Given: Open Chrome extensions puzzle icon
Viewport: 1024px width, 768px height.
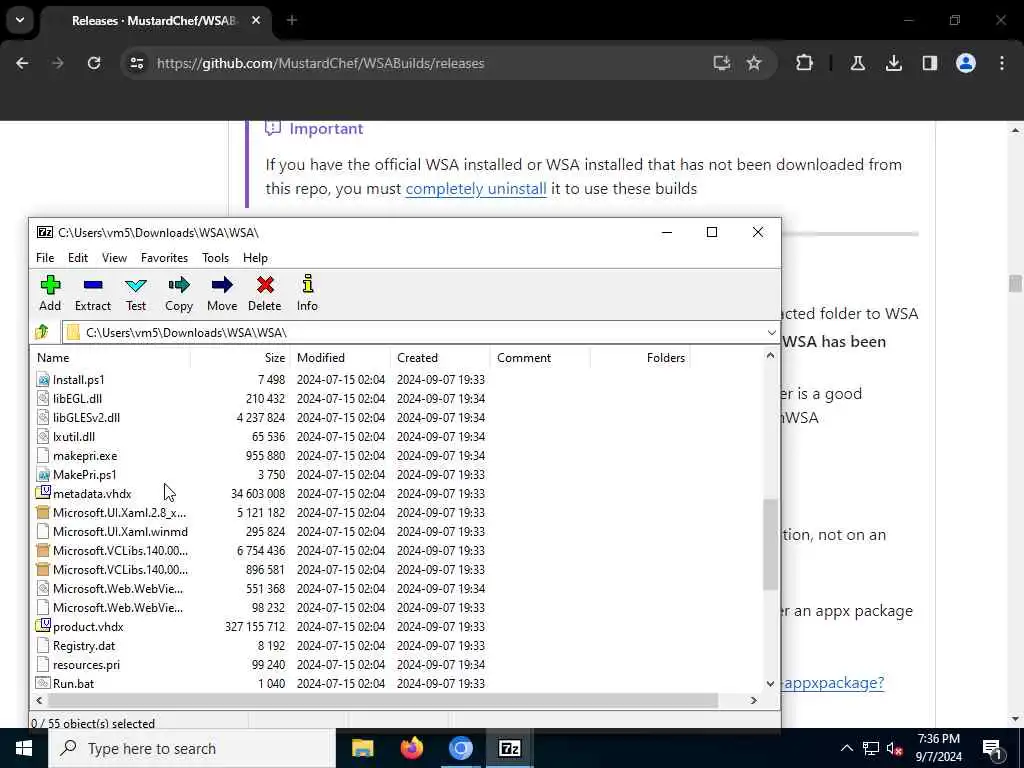Looking at the screenshot, I should click(805, 63).
